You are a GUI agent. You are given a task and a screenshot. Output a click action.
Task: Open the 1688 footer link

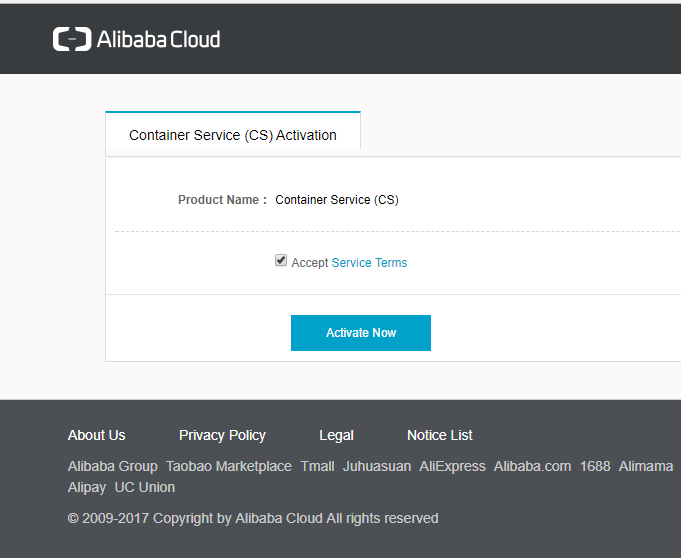click(595, 466)
